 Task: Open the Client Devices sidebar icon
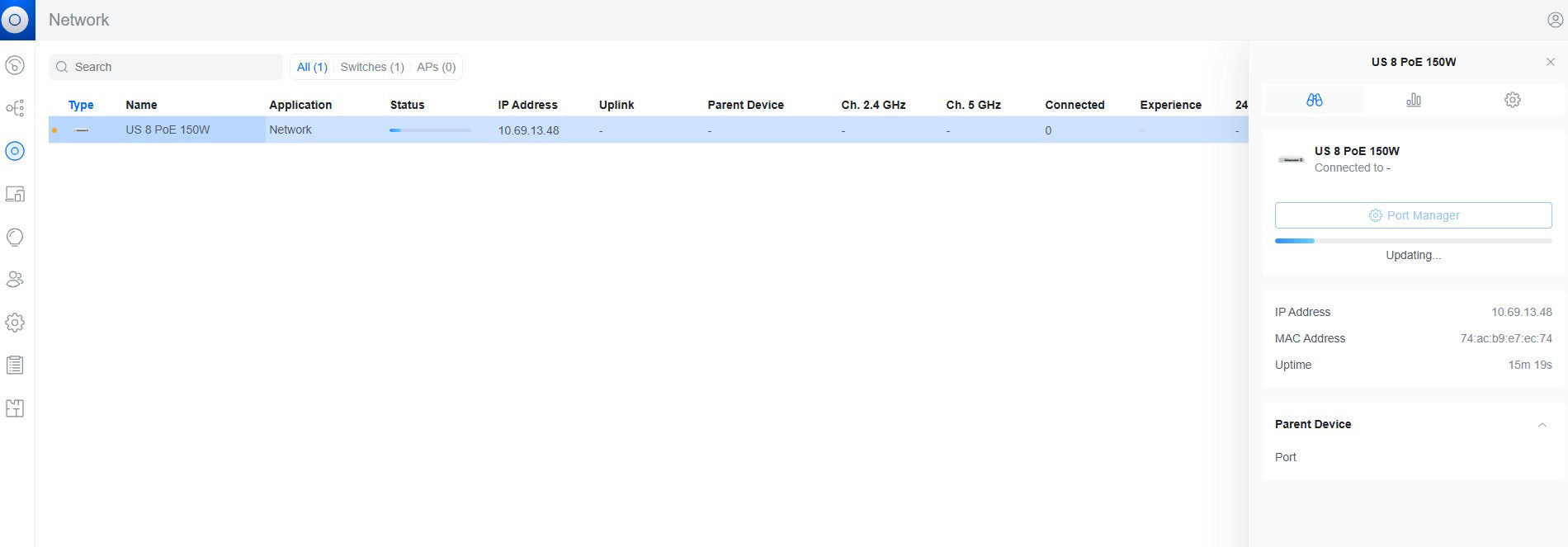pyautogui.click(x=15, y=194)
